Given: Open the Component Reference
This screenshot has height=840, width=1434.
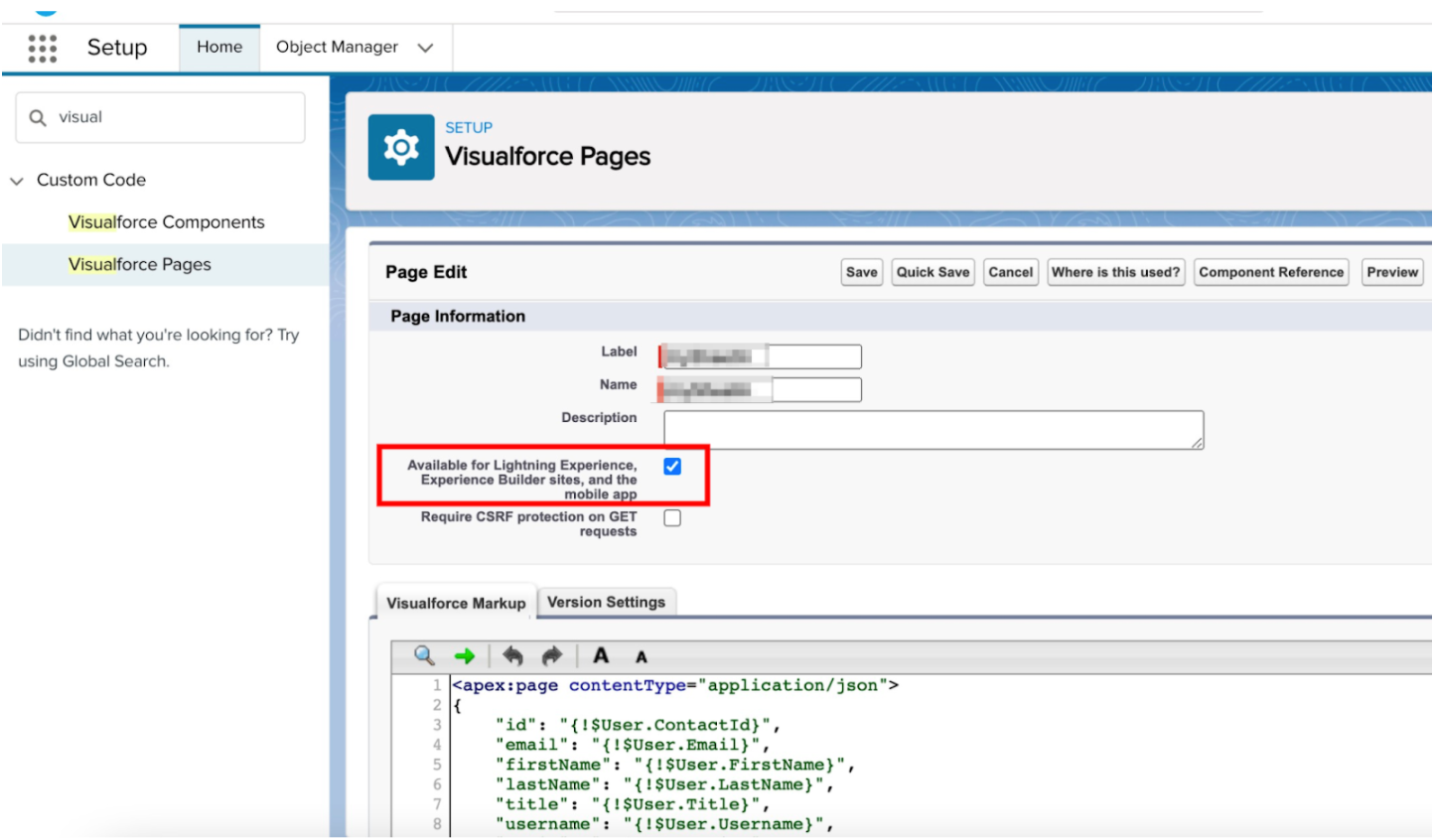Looking at the screenshot, I should click(x=1271, y=272).
